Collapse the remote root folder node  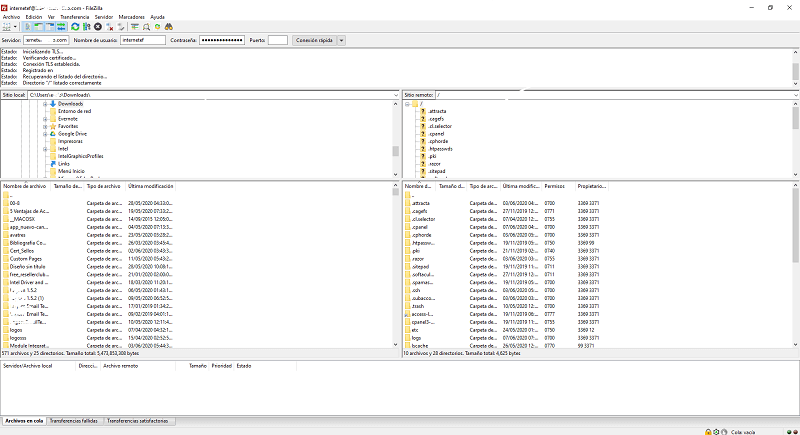(x=407, y=104)
